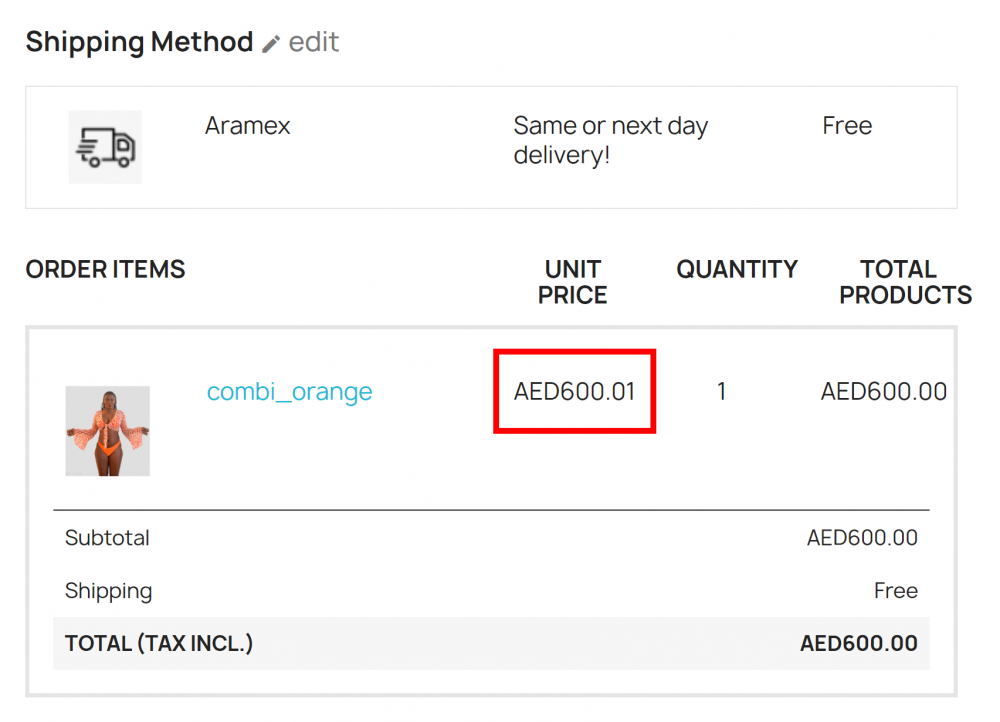Click the Subtotal label
The width and height of the screenshot is (1000, 722).
107,538
